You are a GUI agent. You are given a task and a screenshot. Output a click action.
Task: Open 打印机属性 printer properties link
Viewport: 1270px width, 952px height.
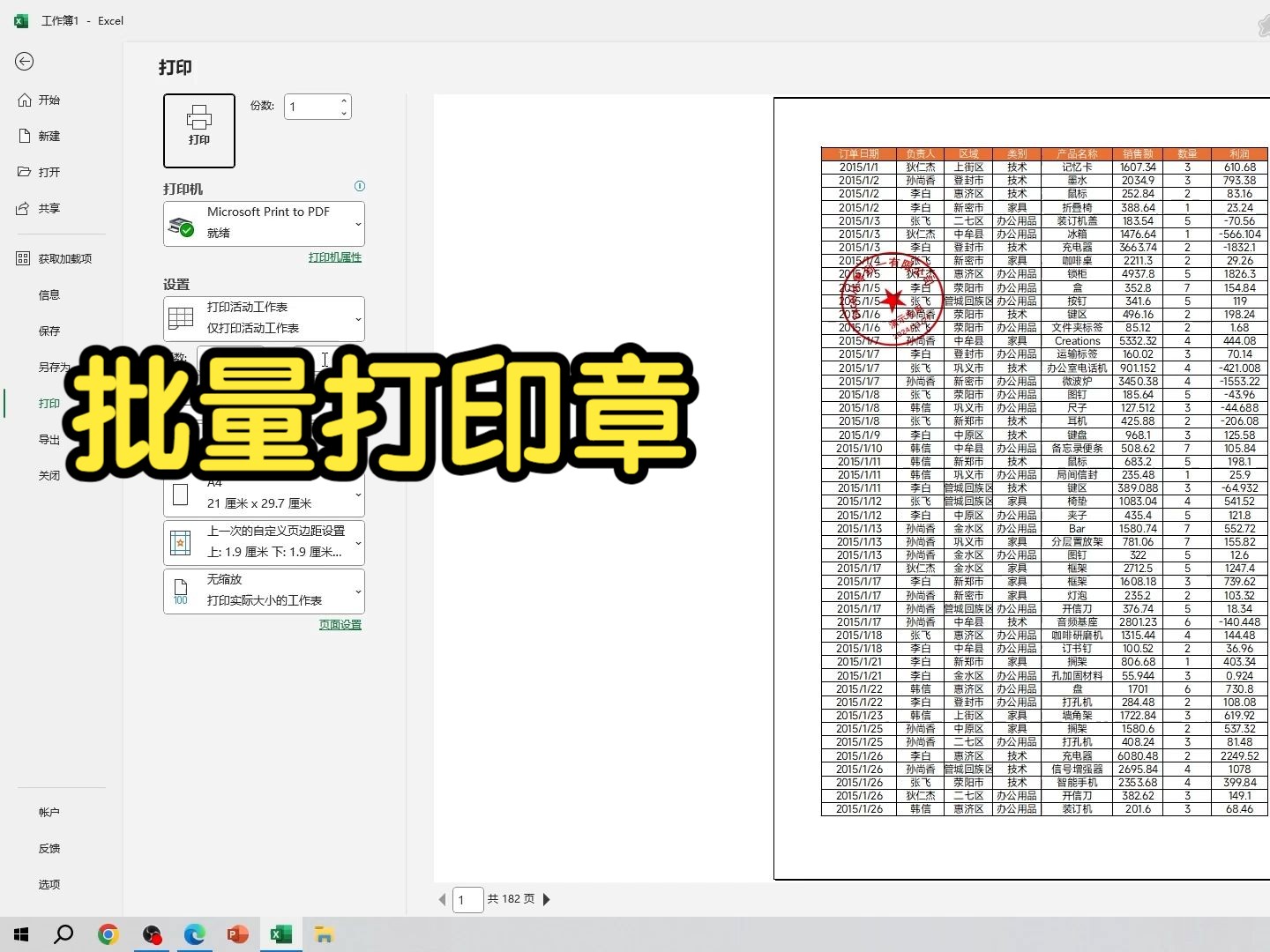point(335,257)
